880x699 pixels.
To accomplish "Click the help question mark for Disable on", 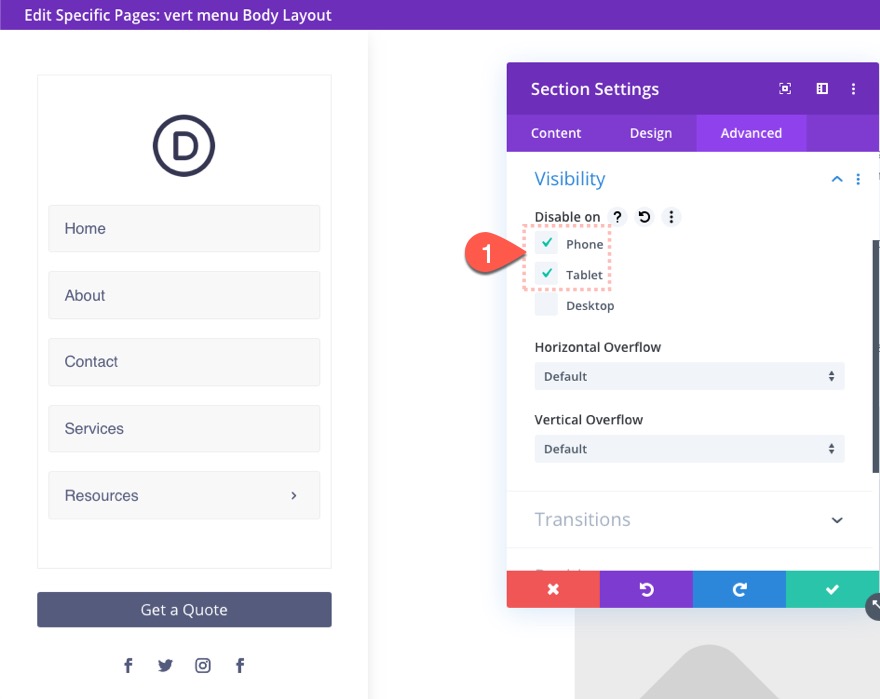I will pyautogui.click(x=617, y=216).
